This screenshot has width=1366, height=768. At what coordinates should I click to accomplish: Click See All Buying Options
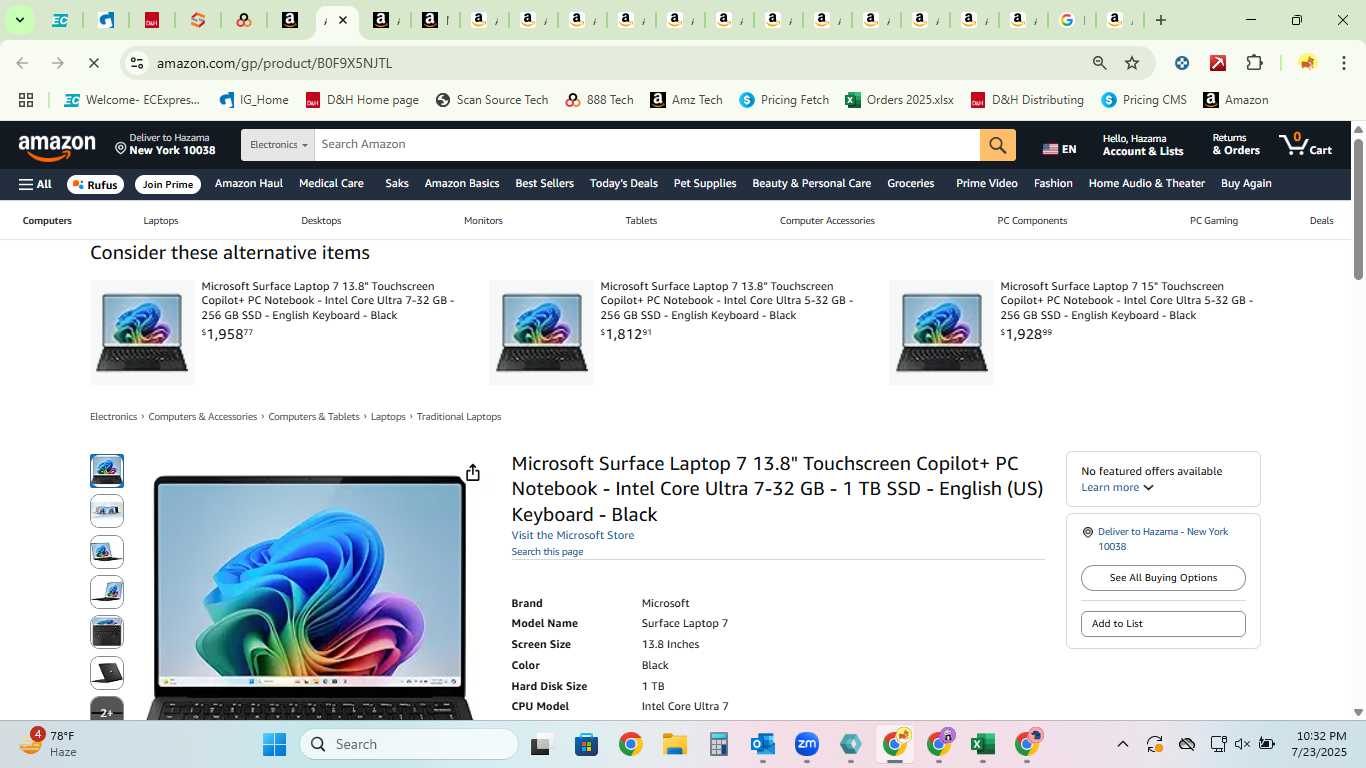tap(1163, 578)
